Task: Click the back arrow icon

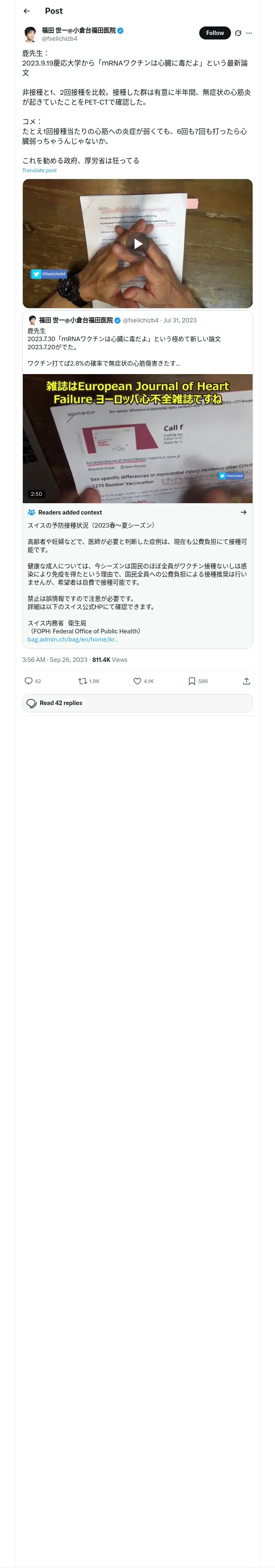Action: tap(26, 11)
